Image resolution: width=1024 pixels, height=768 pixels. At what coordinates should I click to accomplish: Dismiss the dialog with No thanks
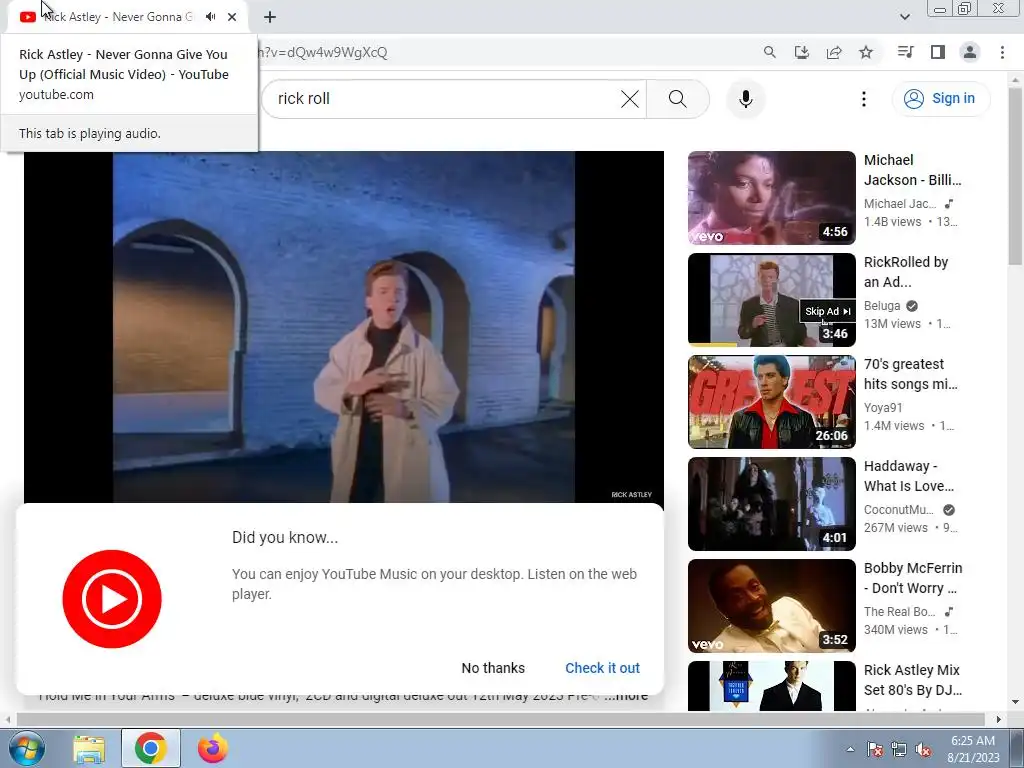(493, 668)
